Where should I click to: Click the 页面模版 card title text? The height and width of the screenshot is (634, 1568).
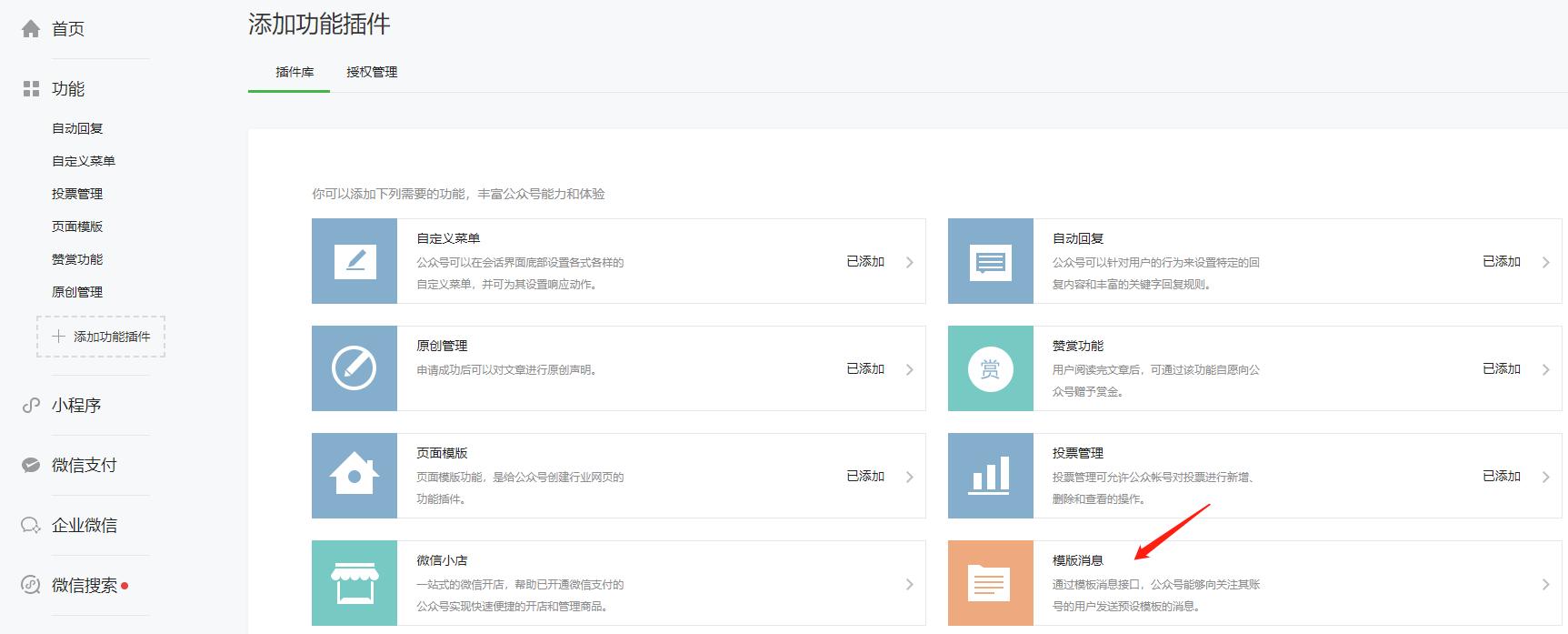pyautogui.click(x=442, y=453)
